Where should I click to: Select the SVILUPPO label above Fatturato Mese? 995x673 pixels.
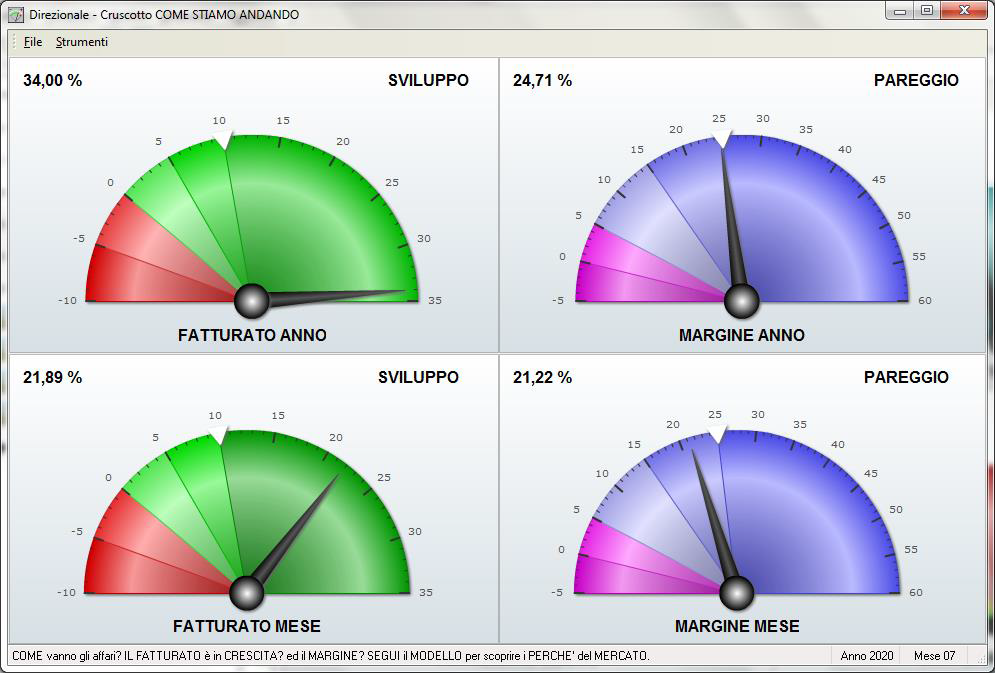click(418, 377)
